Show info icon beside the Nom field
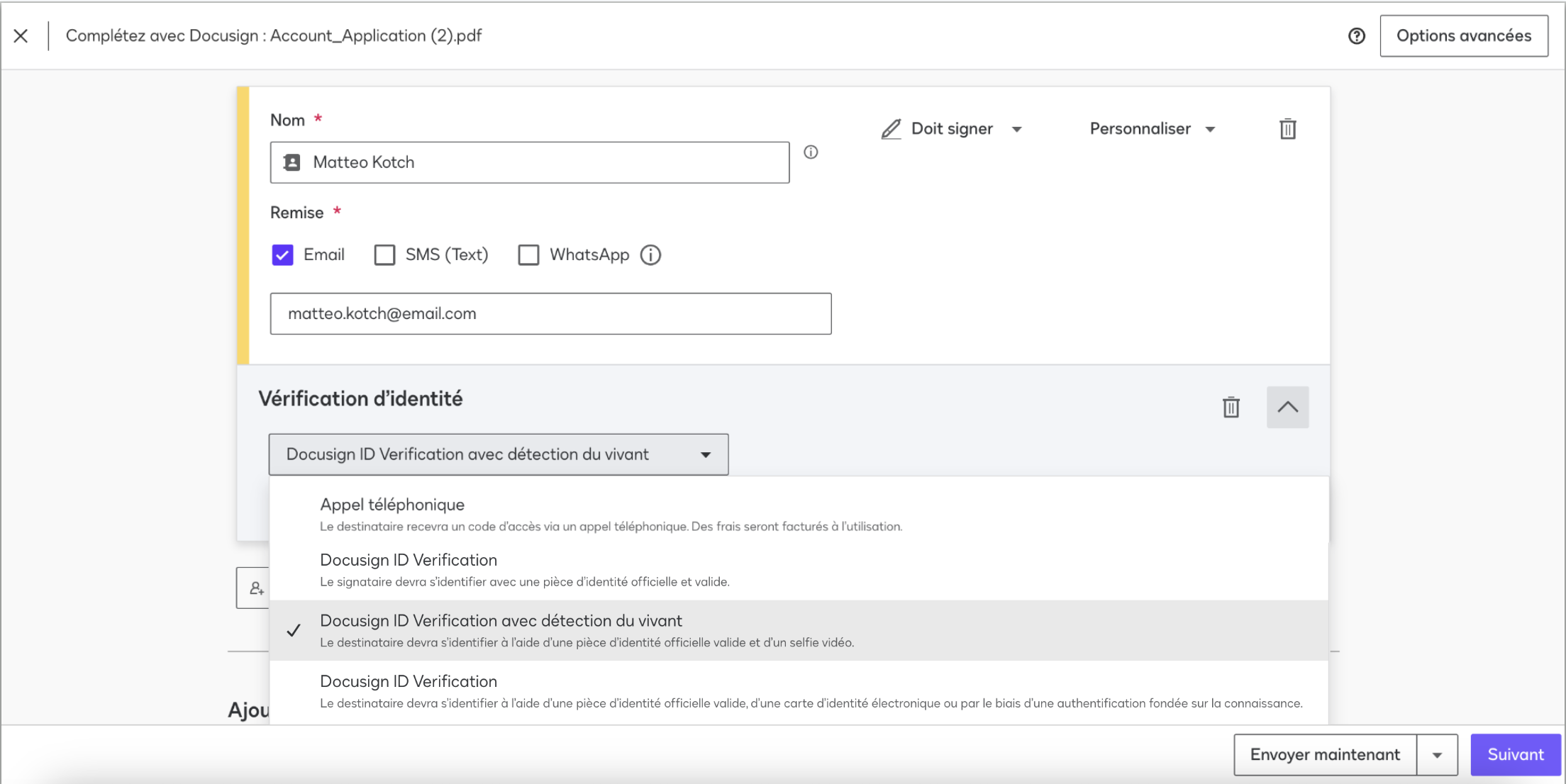This screenshot has width=1566, height=784. [811, 152]
